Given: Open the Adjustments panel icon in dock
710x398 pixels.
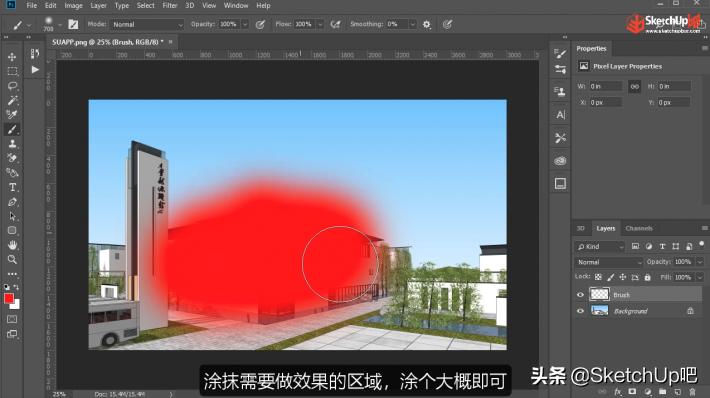Looking at the screenshot, I should pos(560,69).
